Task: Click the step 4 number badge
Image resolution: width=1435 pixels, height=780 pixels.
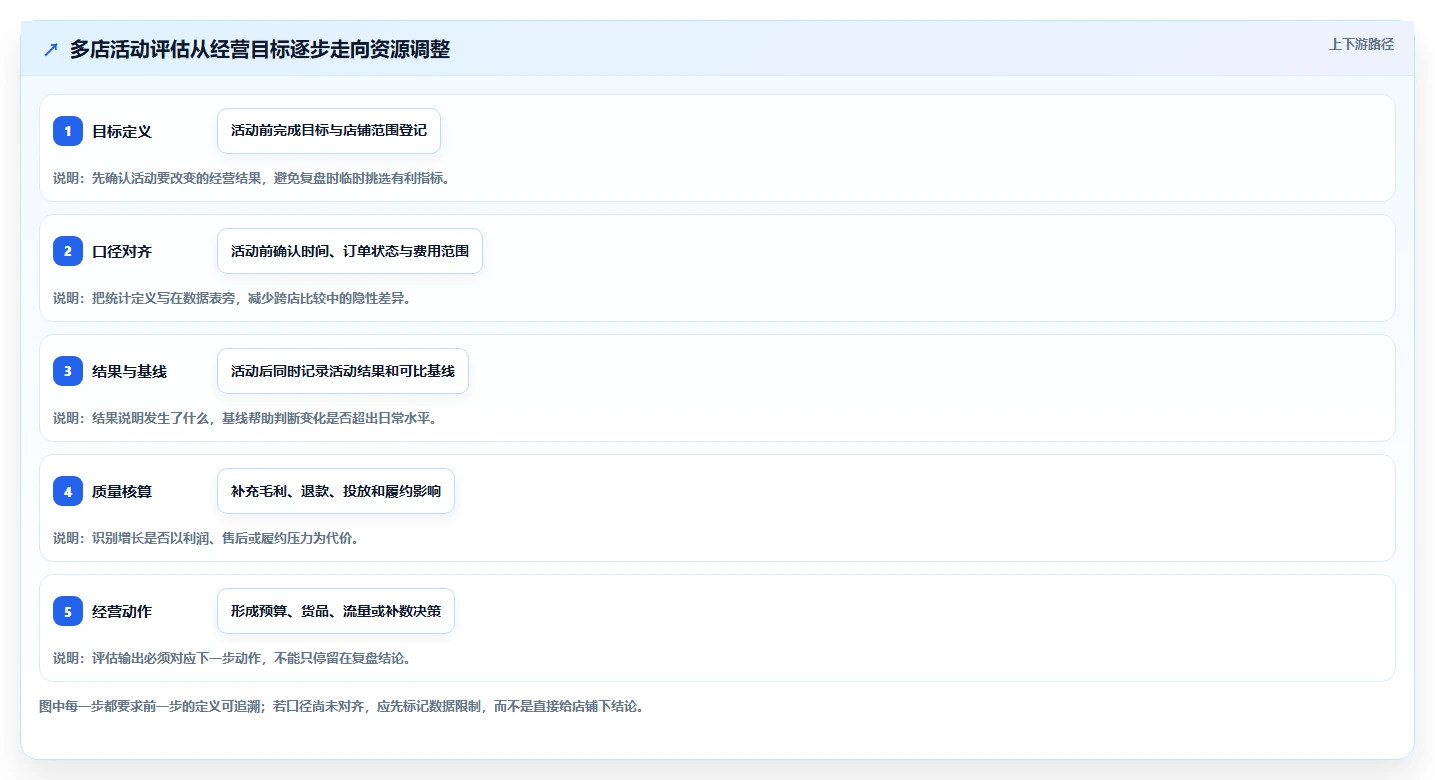Action: tap(68, 491)
